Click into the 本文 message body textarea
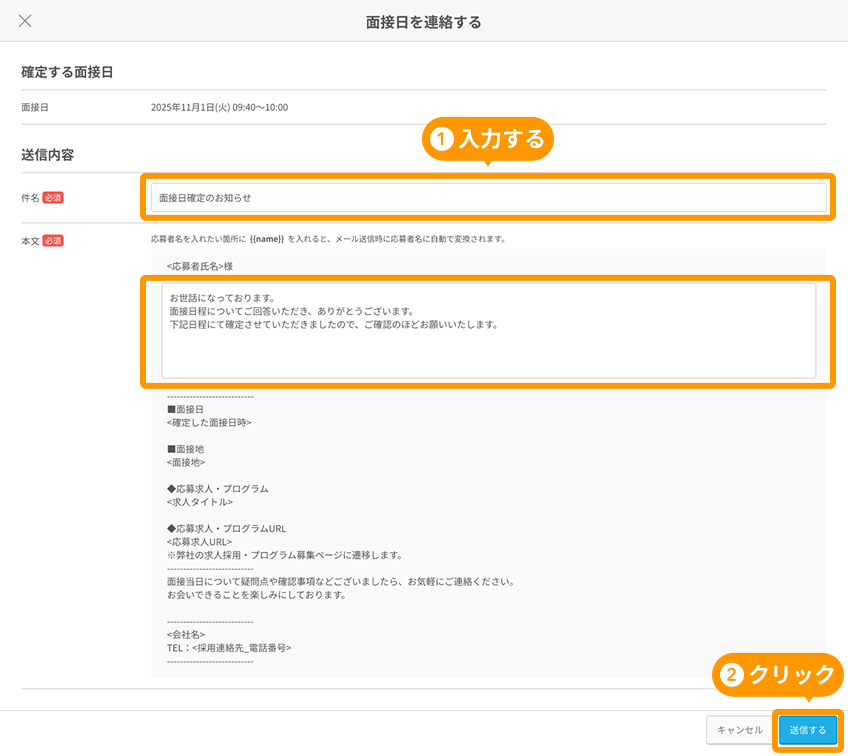This screenshot has width=848, height=756. (488, 330)
